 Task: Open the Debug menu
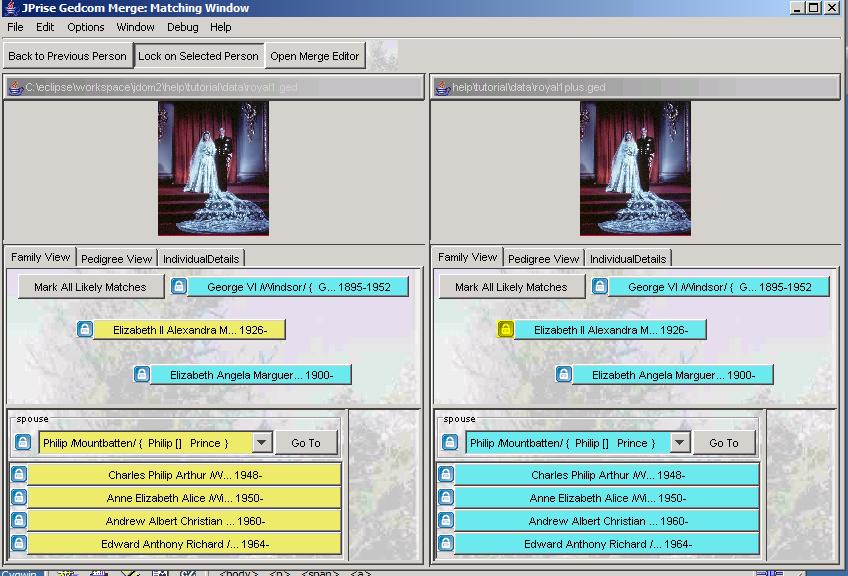pyautogui.click(x=182, y=27)
